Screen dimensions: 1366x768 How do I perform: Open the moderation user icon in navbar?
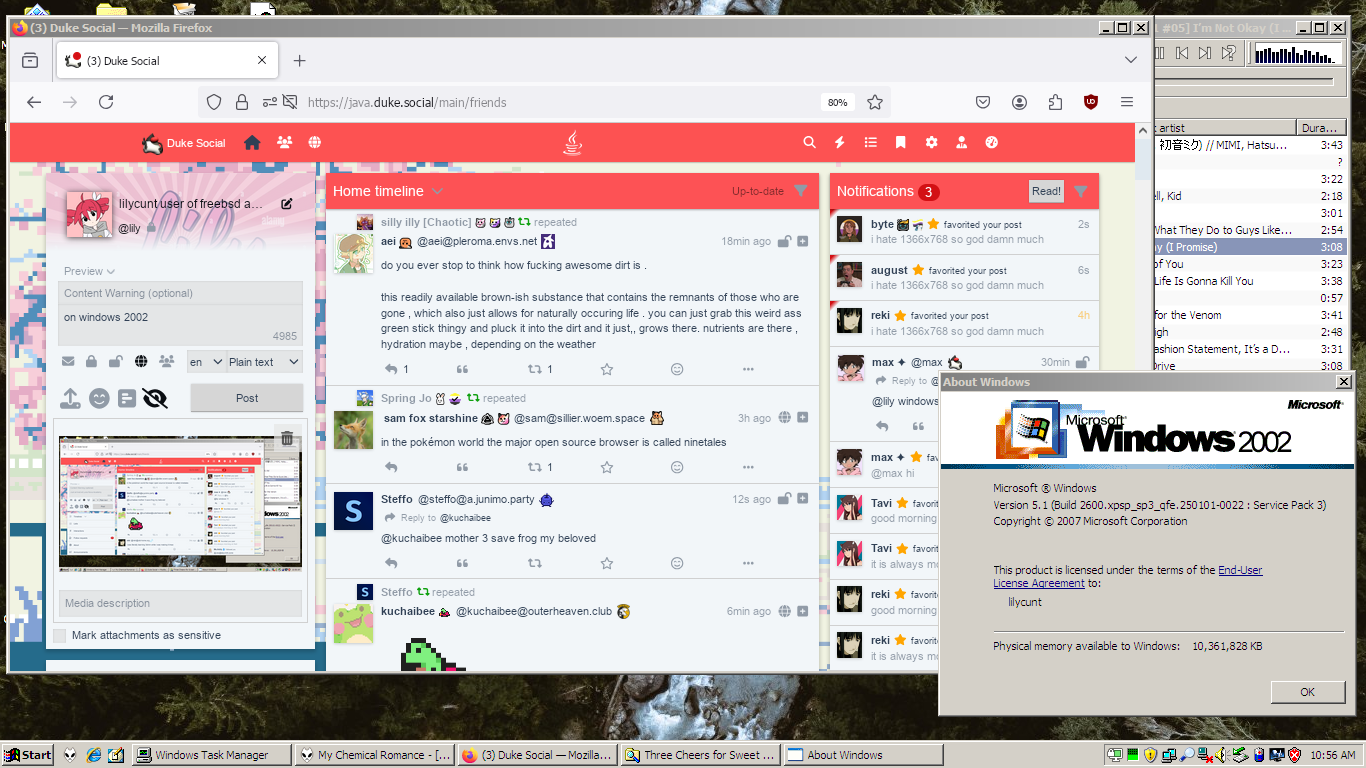[x=962, y=143]
